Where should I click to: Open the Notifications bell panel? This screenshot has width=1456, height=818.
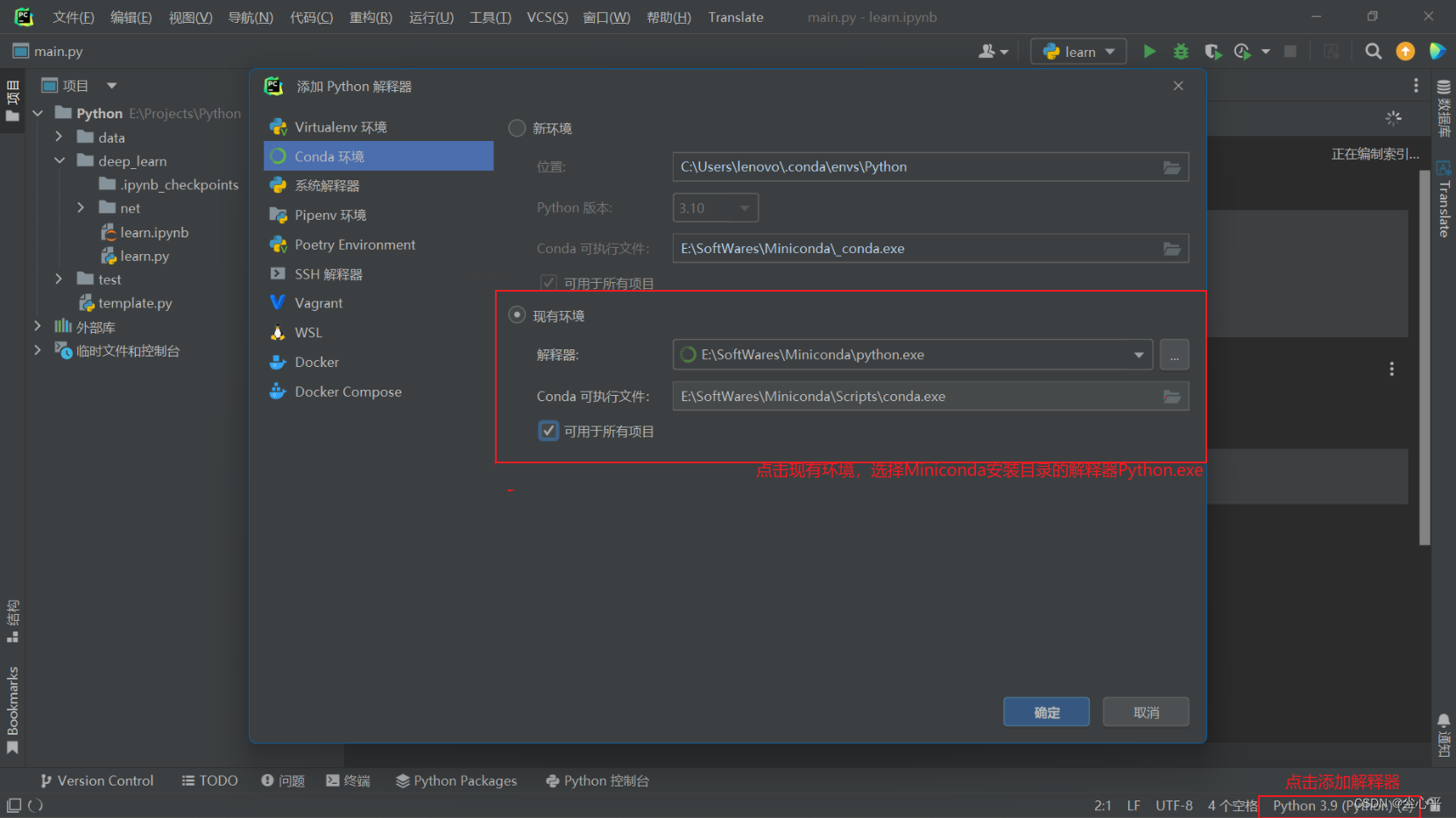(1444, 736)
